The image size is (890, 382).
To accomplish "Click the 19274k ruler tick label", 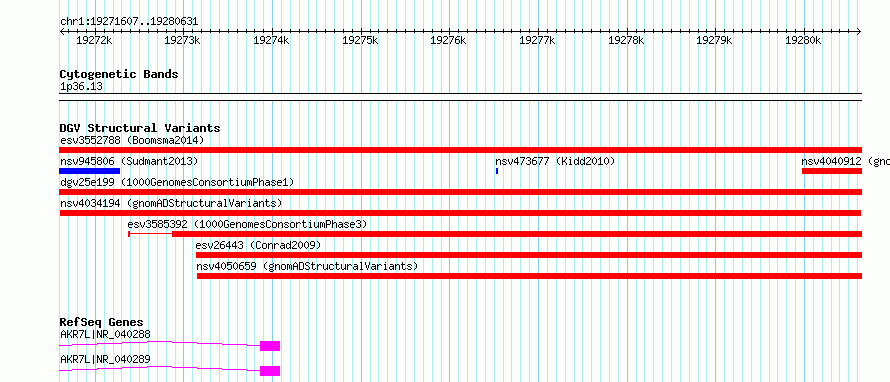I will (271, 40).
